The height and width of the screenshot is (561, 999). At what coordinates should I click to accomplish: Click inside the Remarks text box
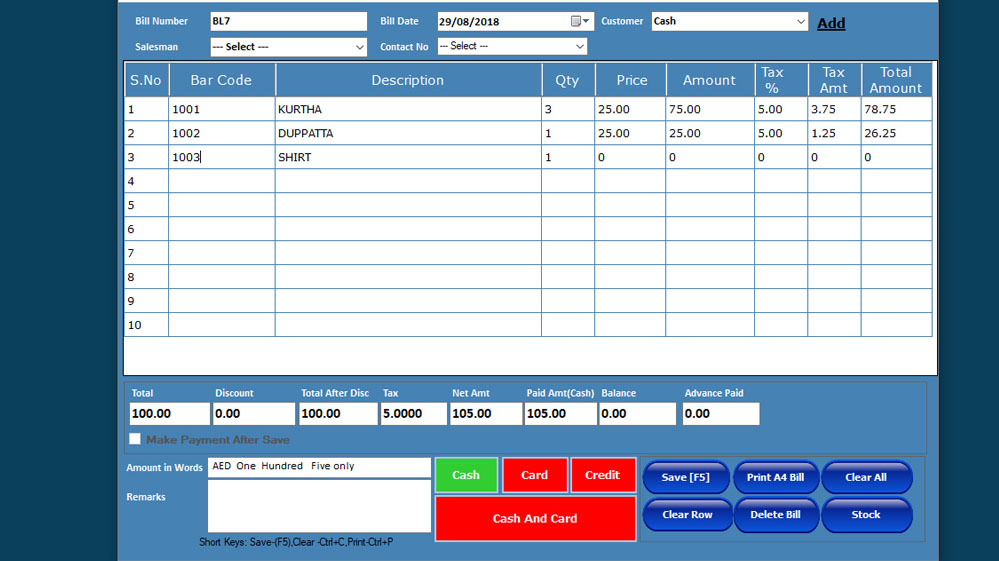(319, 506)
